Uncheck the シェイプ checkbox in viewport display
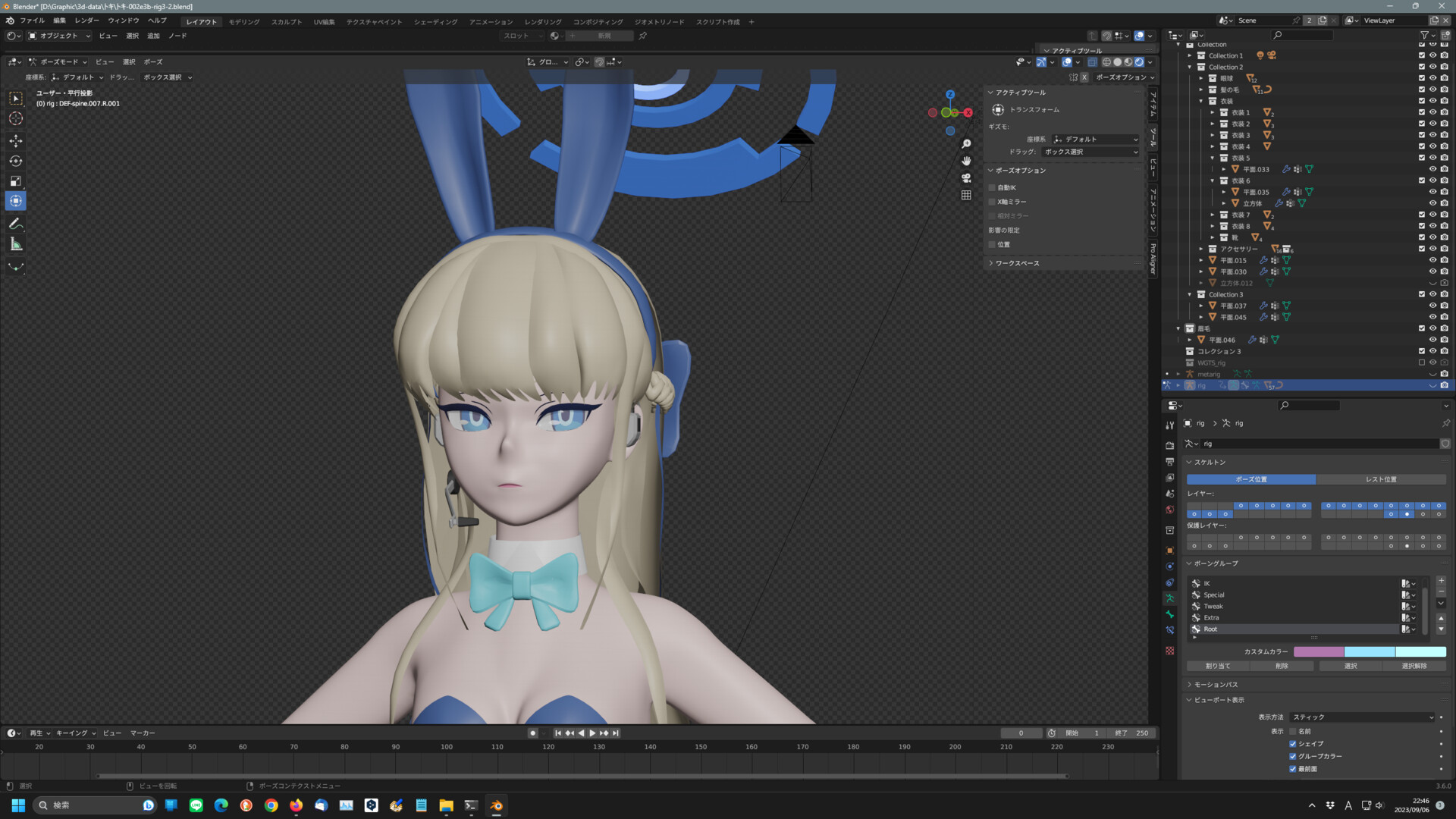Screen dimensions: 1456x819 coord(1293,744)
